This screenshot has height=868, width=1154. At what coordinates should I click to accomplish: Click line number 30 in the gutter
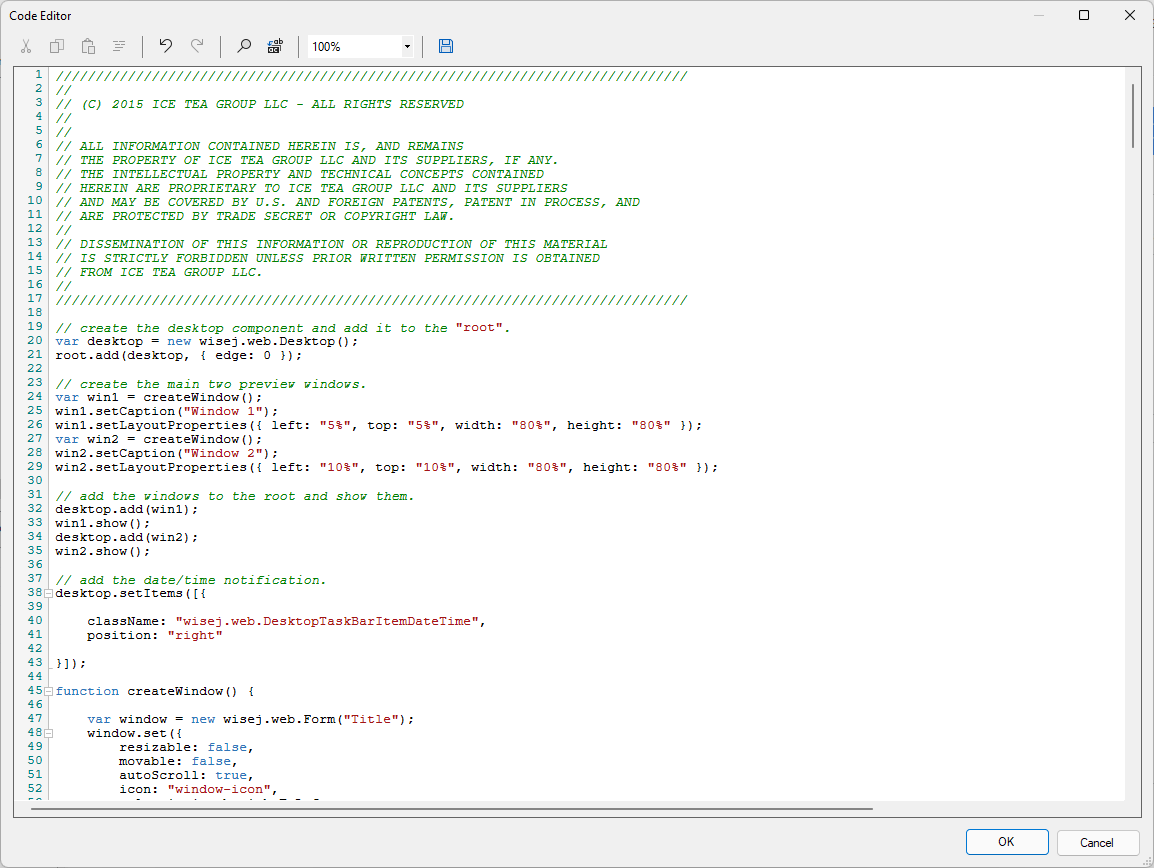coord(35,480)
